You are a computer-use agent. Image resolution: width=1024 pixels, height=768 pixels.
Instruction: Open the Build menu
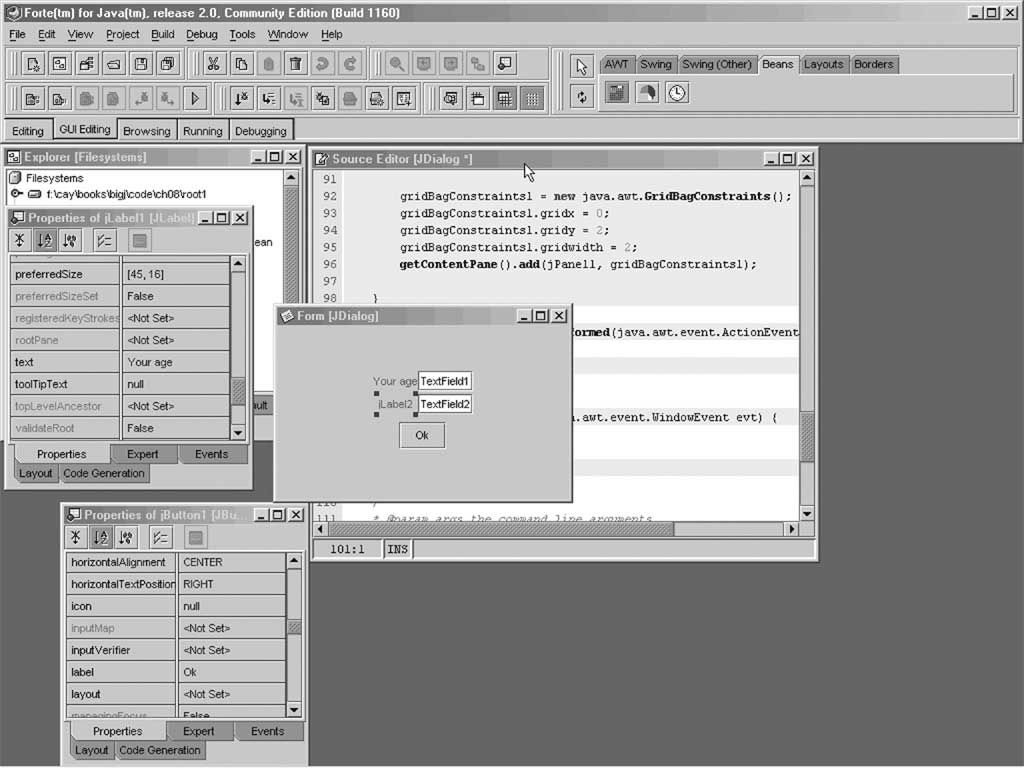point(162,34)
